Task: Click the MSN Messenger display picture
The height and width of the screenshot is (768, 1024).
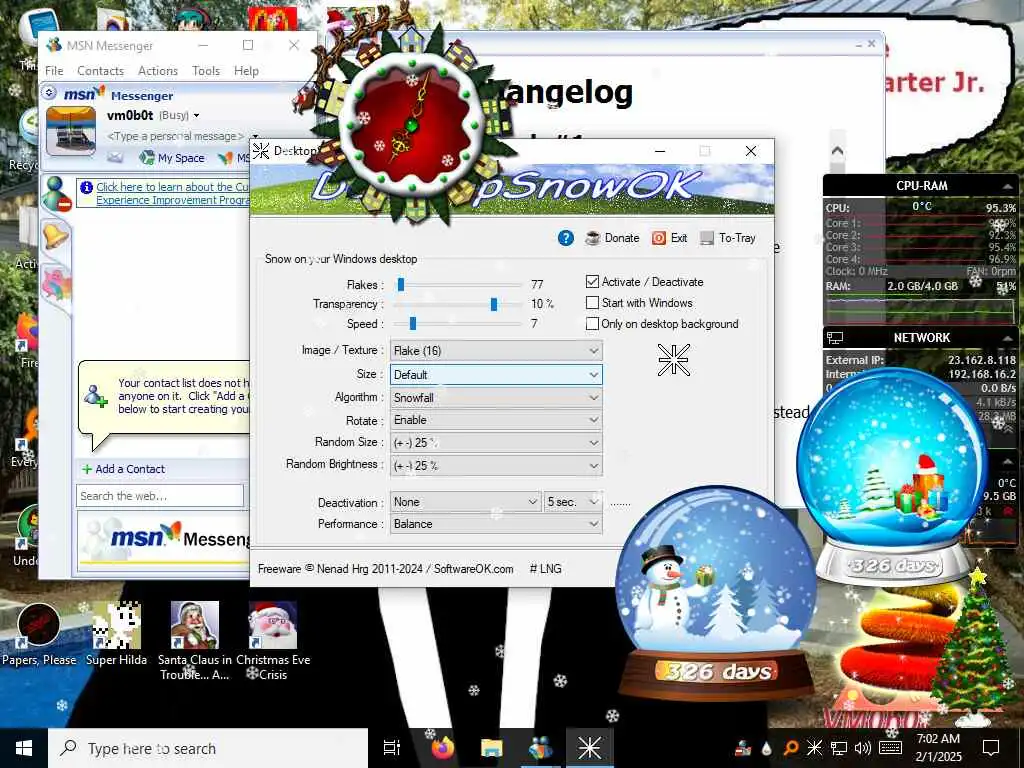Action: point(71,131)
